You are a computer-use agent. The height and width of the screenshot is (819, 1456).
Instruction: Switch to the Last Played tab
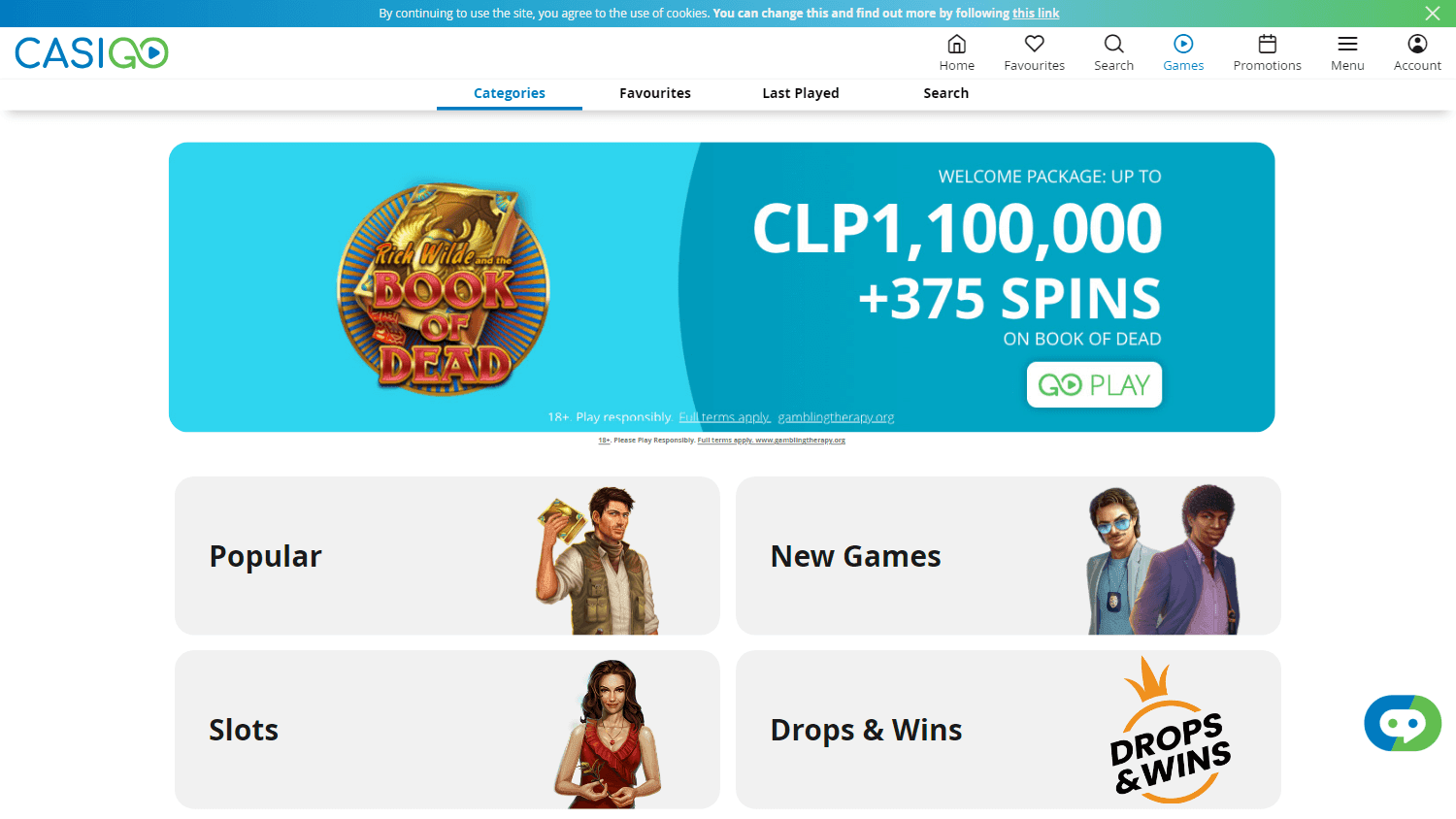click(x=801, y=93)
